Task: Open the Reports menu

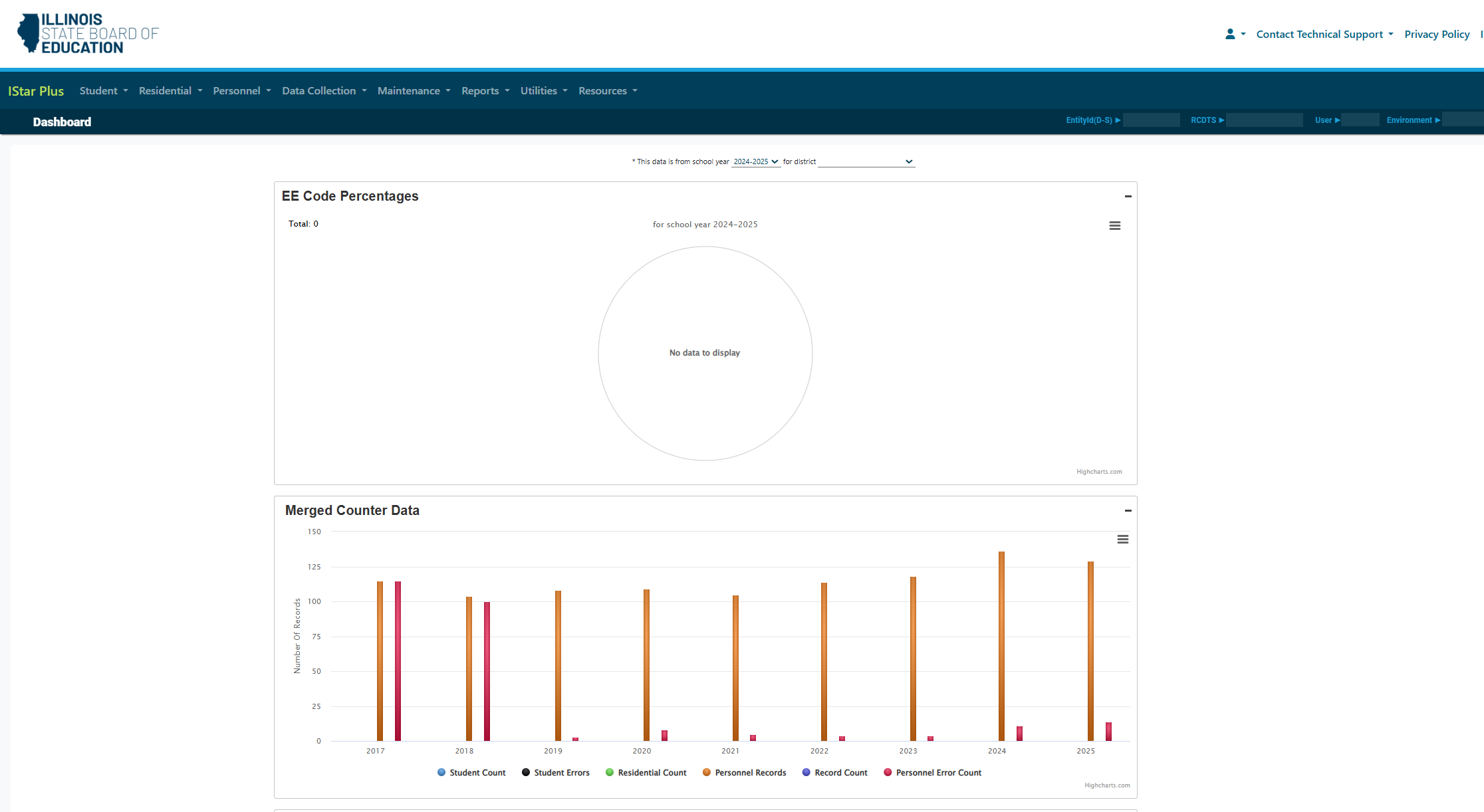Action: click(485, 90)
